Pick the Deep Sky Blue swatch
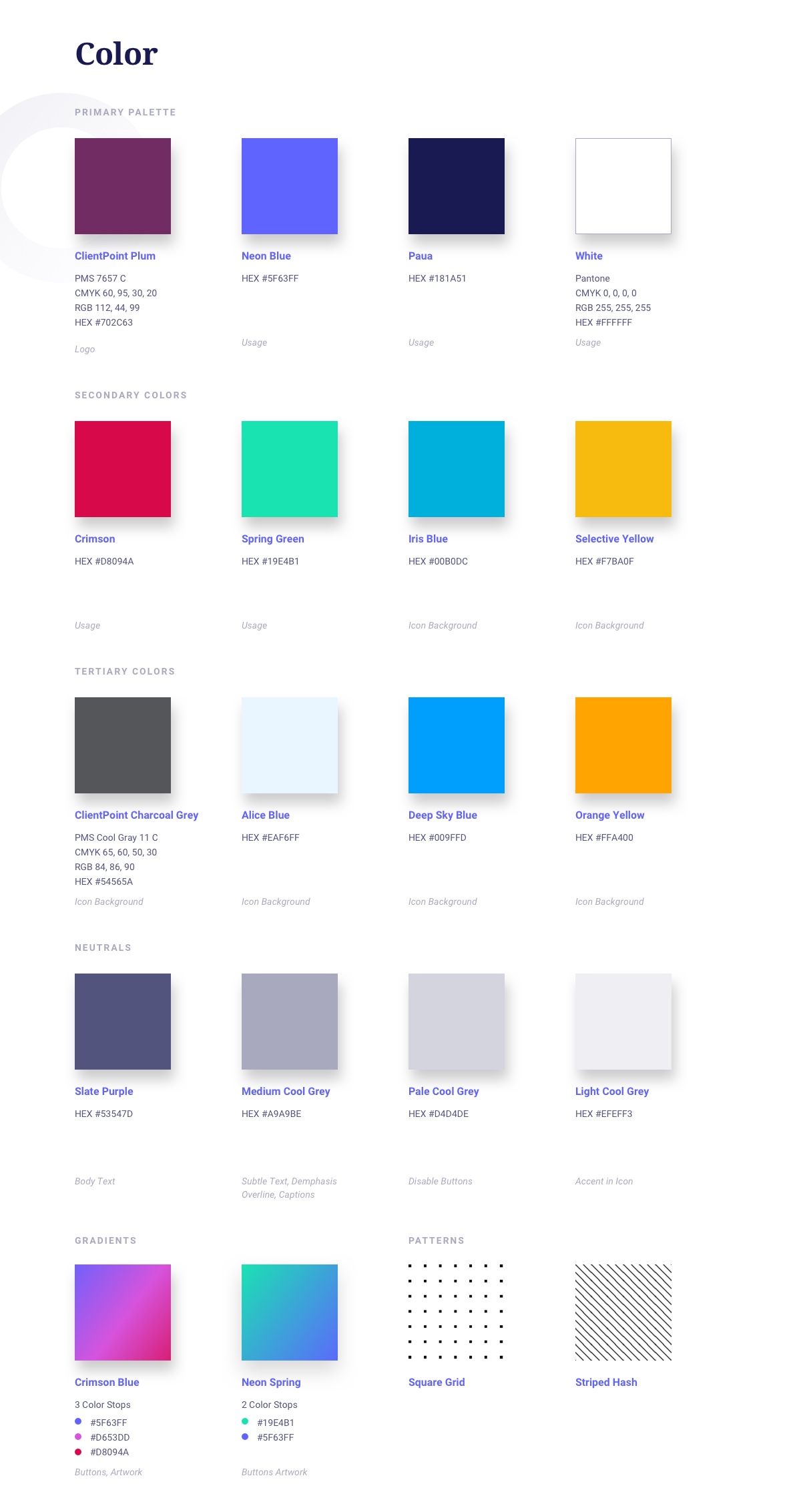This screenshot has width=801, height=1512. coord(457,745)
